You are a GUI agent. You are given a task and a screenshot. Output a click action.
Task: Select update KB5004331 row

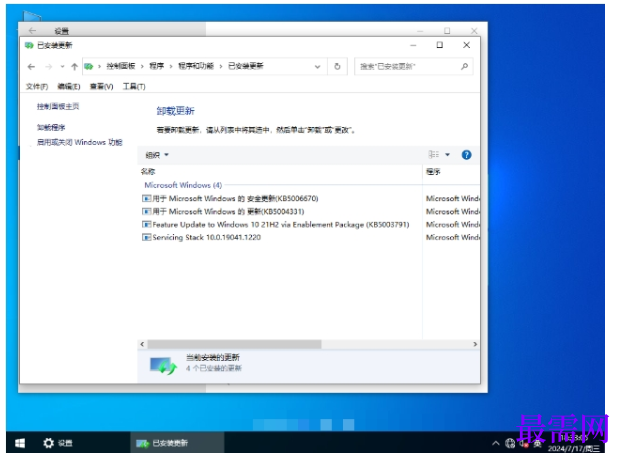[223, 211]
